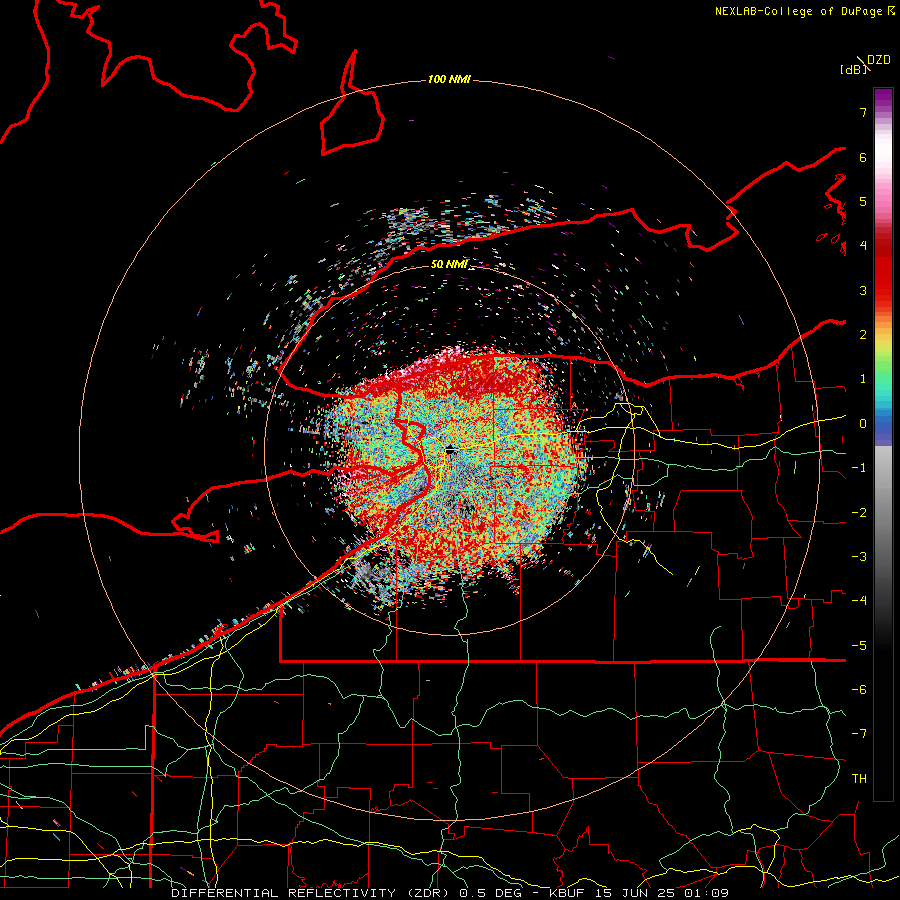The width and height of the screenshot is (900, 900).
Task: Select the 2 value on the color scale
Action: pos(863,335)
